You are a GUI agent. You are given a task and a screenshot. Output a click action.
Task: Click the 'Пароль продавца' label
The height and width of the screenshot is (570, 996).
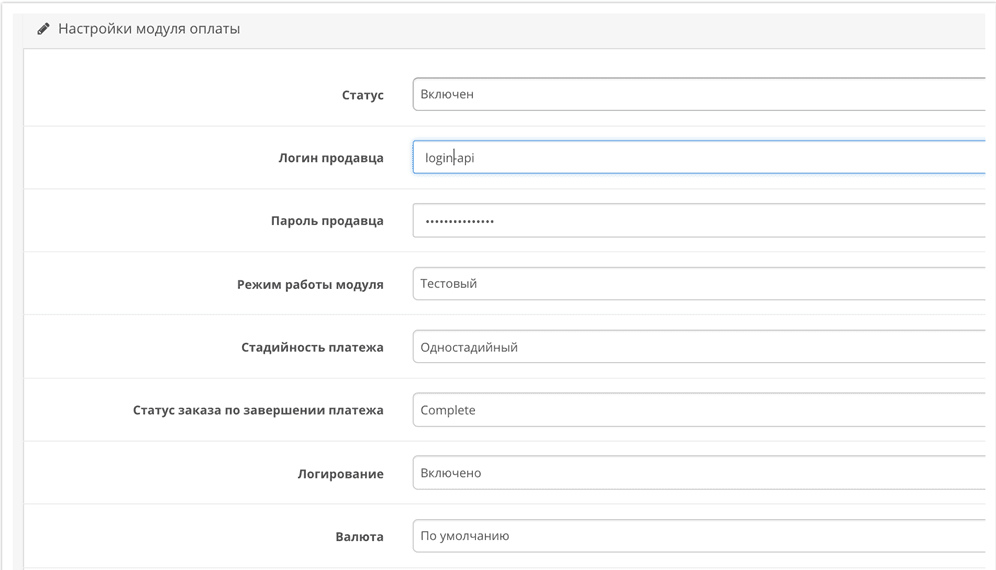[x=327, y=221]
